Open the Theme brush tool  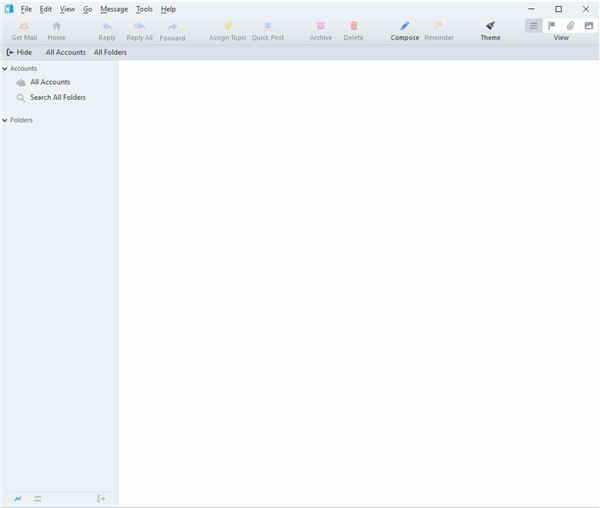(490, 26)
